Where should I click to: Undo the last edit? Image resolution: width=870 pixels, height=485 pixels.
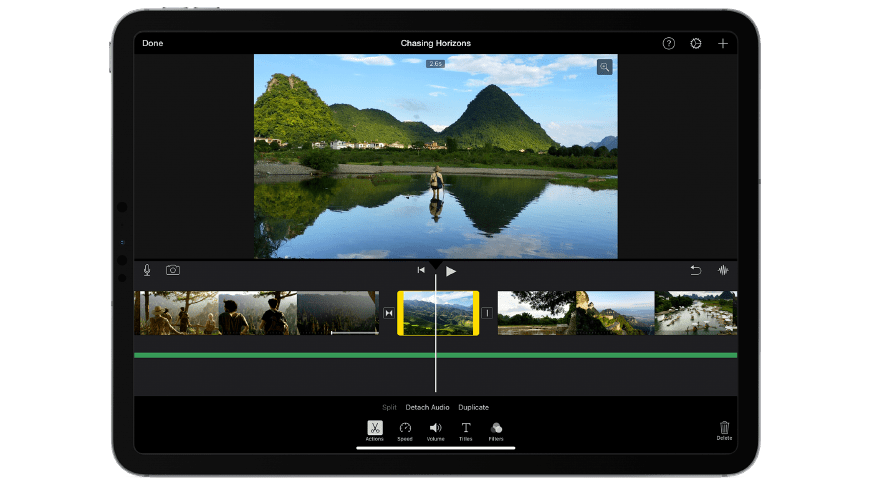(695, 270)
